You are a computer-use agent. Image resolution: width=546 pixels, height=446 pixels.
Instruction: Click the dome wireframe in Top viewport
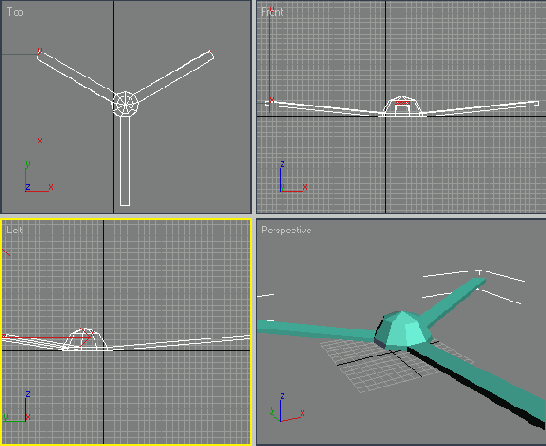pyautogui.click(x=125, y=104)
